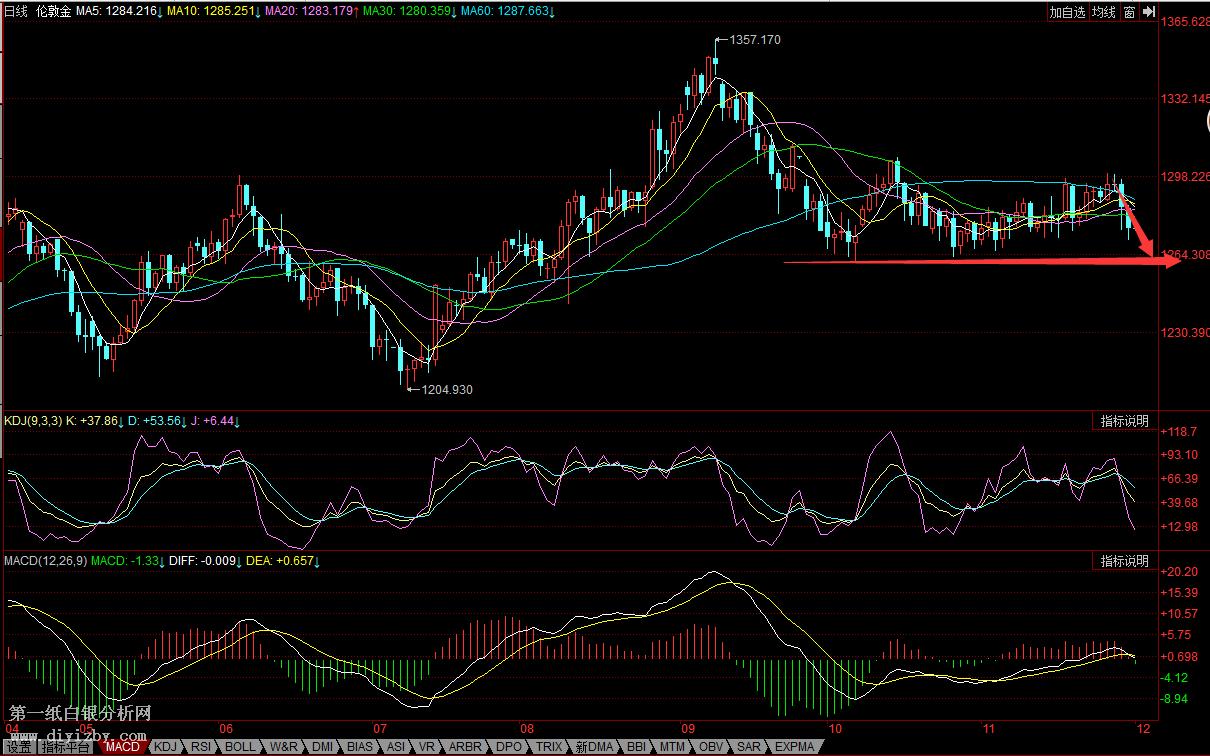Click the MA20: 1283.179 value

click(309, 11)
